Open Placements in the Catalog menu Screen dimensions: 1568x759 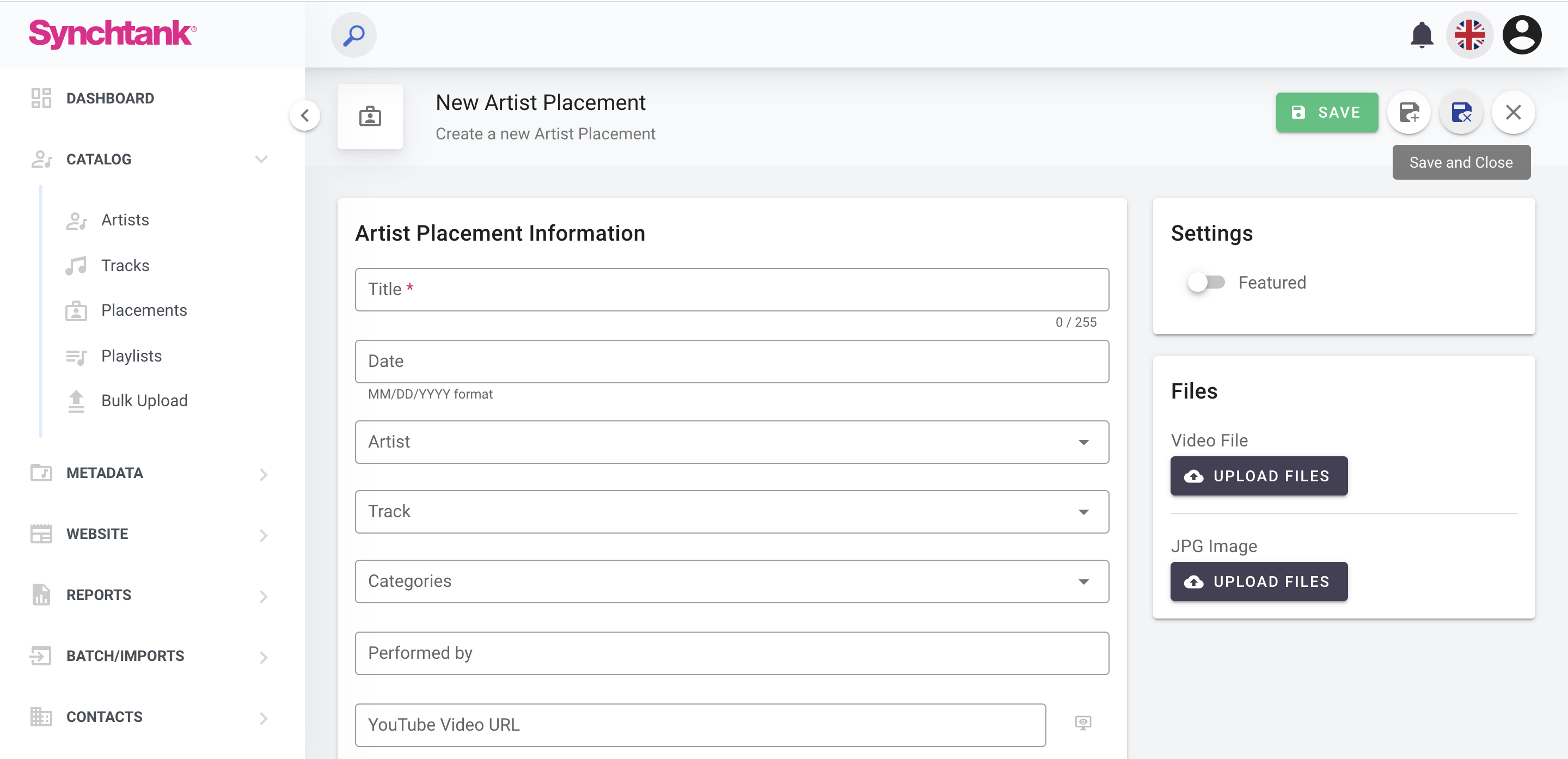[x=144, y=310]
